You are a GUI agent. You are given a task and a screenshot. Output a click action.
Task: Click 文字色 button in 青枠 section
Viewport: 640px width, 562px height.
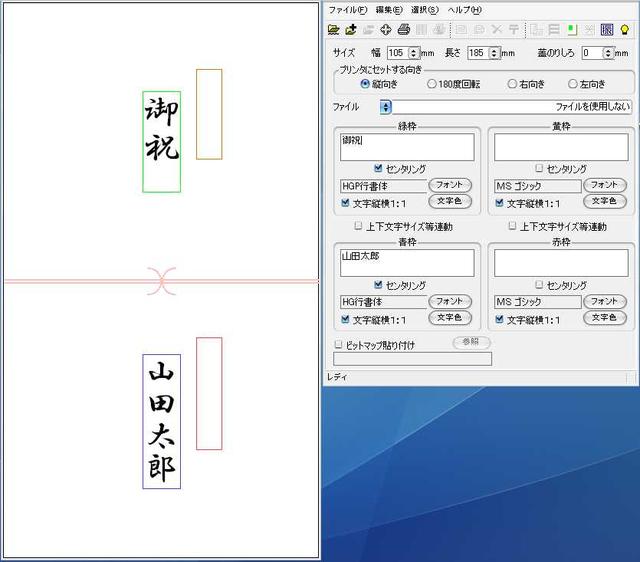coord(450,318)
